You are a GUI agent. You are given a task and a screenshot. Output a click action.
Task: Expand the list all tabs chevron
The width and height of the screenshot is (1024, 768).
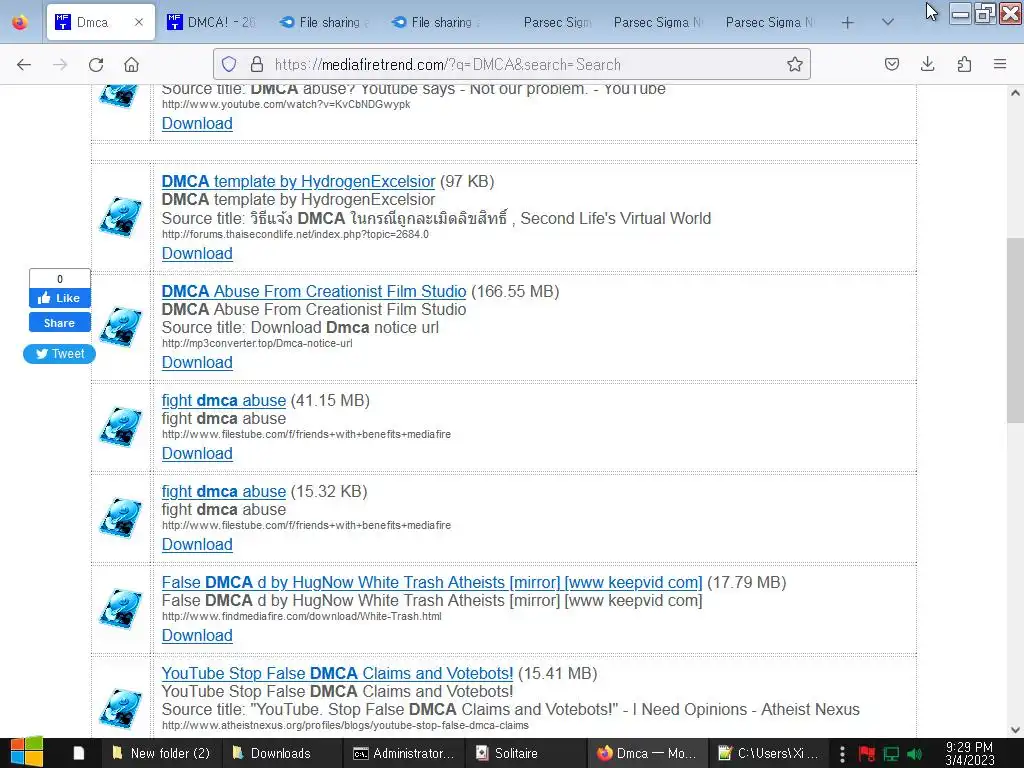(888, 22)
